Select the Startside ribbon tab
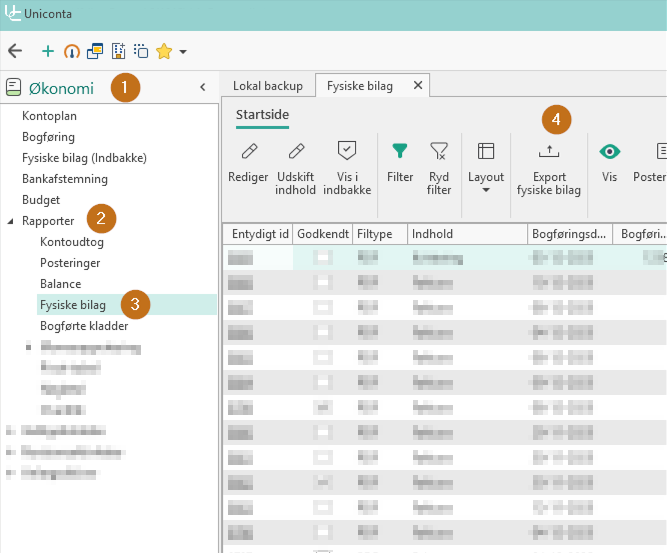The width and height of the screenshot is (667, 553). tap(262, 115)
